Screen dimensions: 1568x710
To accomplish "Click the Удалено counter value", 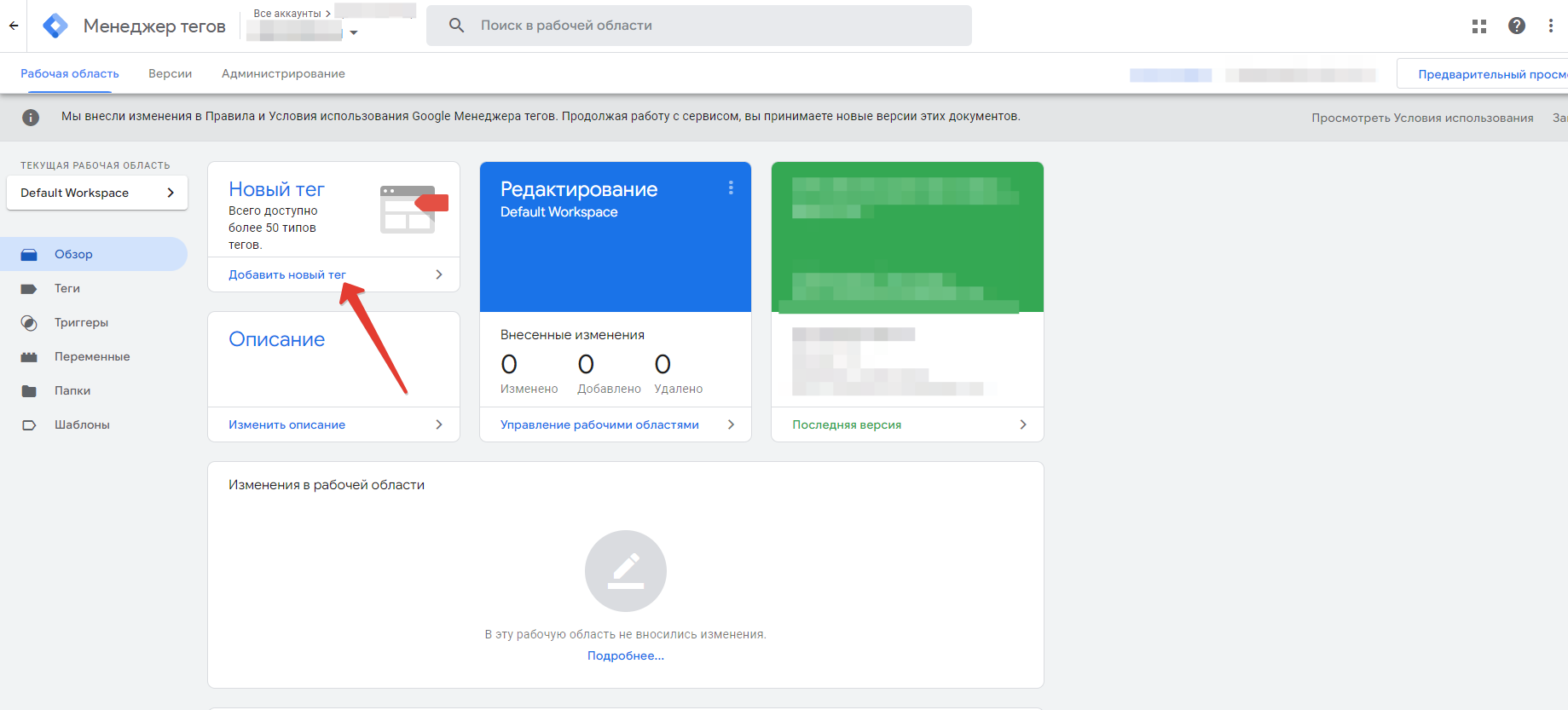I will pos(662,365).
